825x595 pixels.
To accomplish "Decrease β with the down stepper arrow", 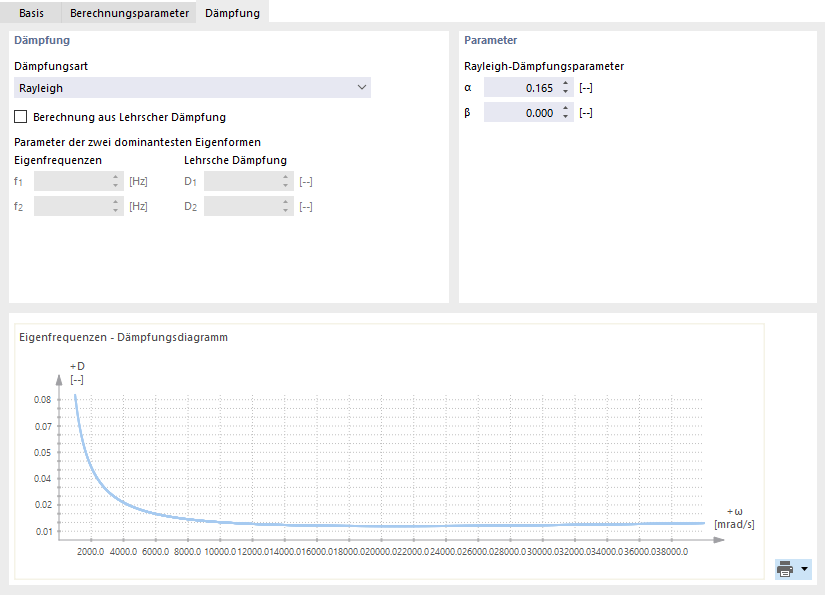I will 565,117.
